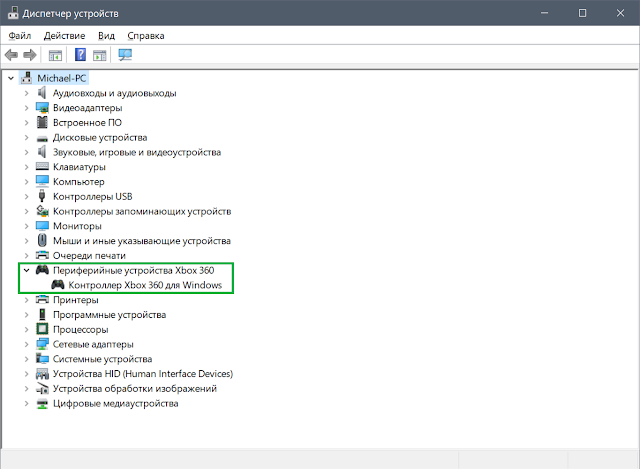Click the Принтеры printer icon
The height and width of the screenshot is (469, 640).
click(42, 300)
